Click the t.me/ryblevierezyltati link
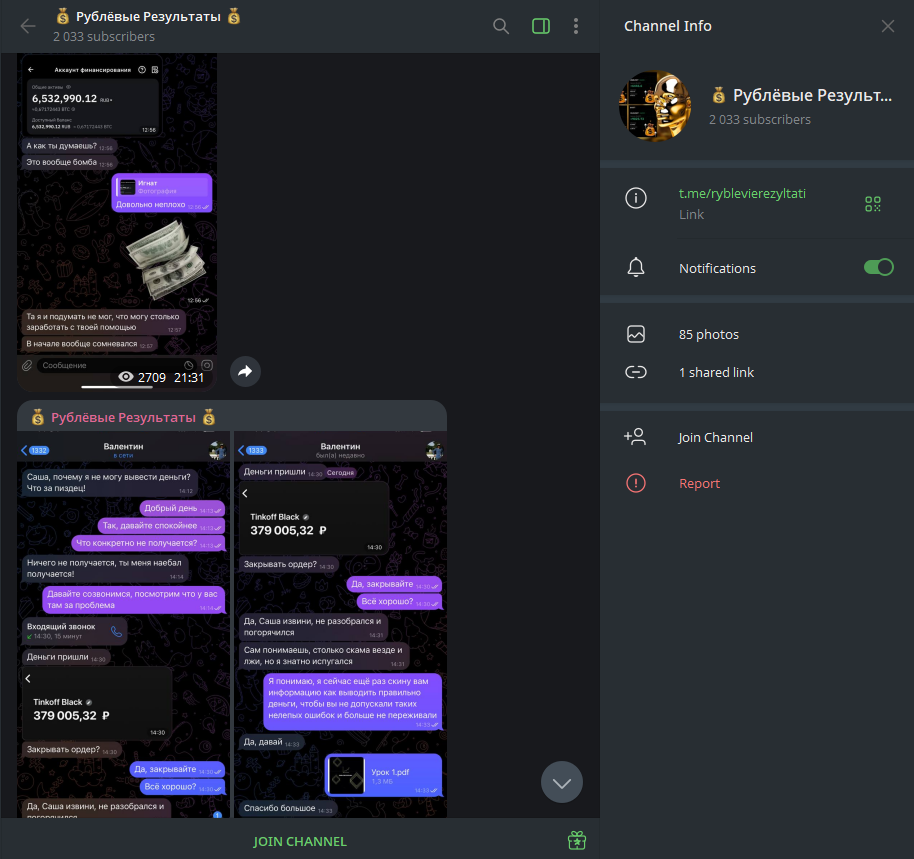This screenshot has height=859, width=914. [x=742, y=194]
